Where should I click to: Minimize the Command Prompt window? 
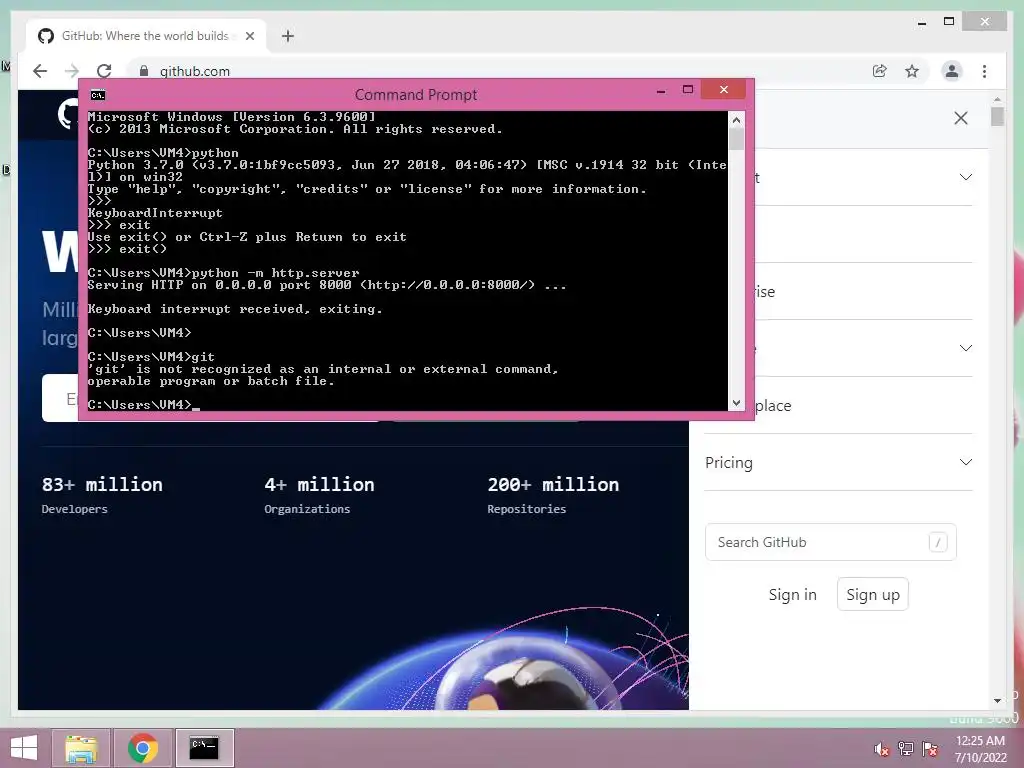661,90
